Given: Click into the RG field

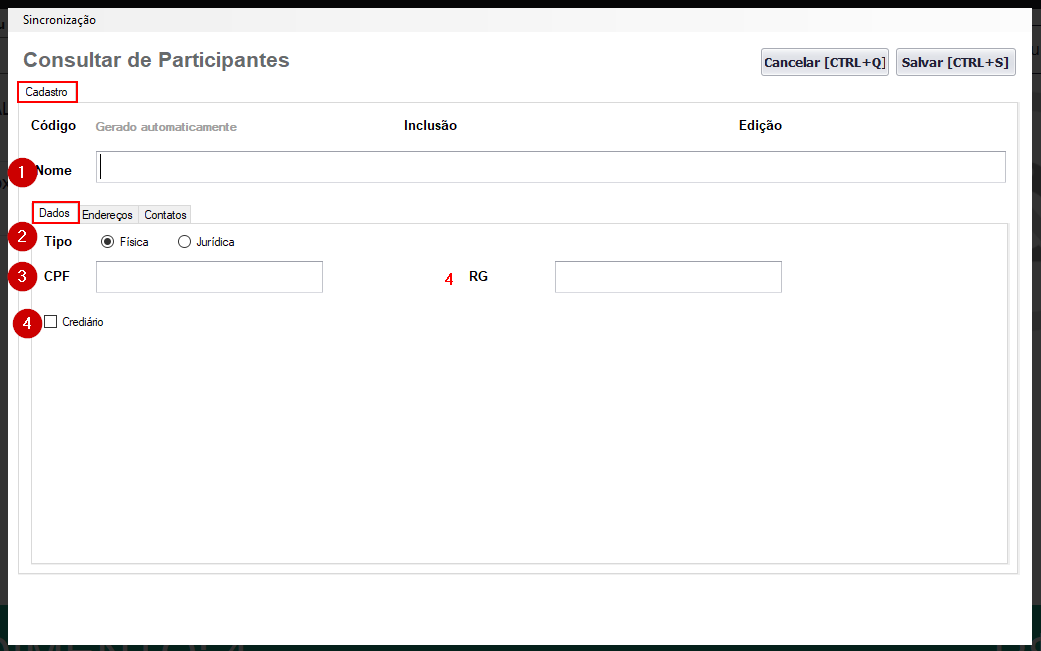Looking at the screenshot, I should coord(668,277).
